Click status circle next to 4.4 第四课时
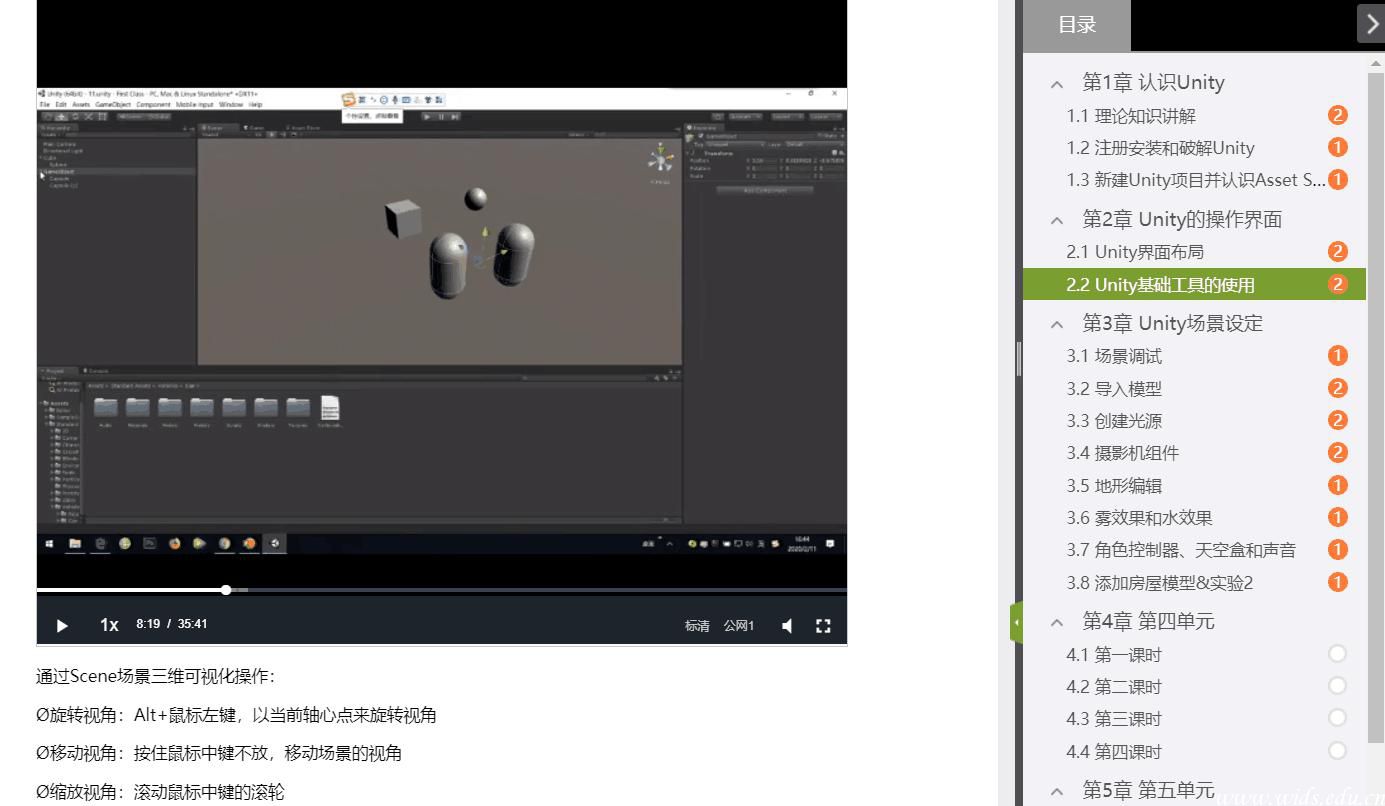The image size is (1385, 806). (x=1337, y=751)
